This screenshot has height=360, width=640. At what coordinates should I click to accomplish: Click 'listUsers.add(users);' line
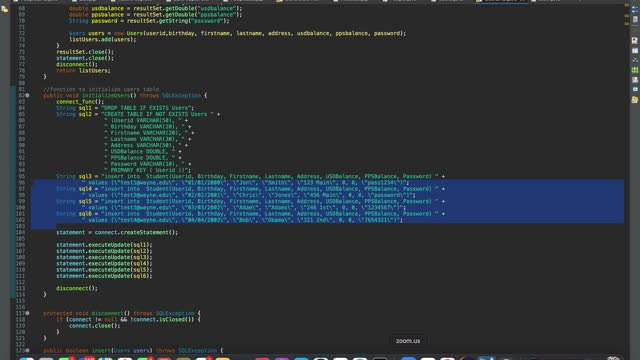pos(102,40)
